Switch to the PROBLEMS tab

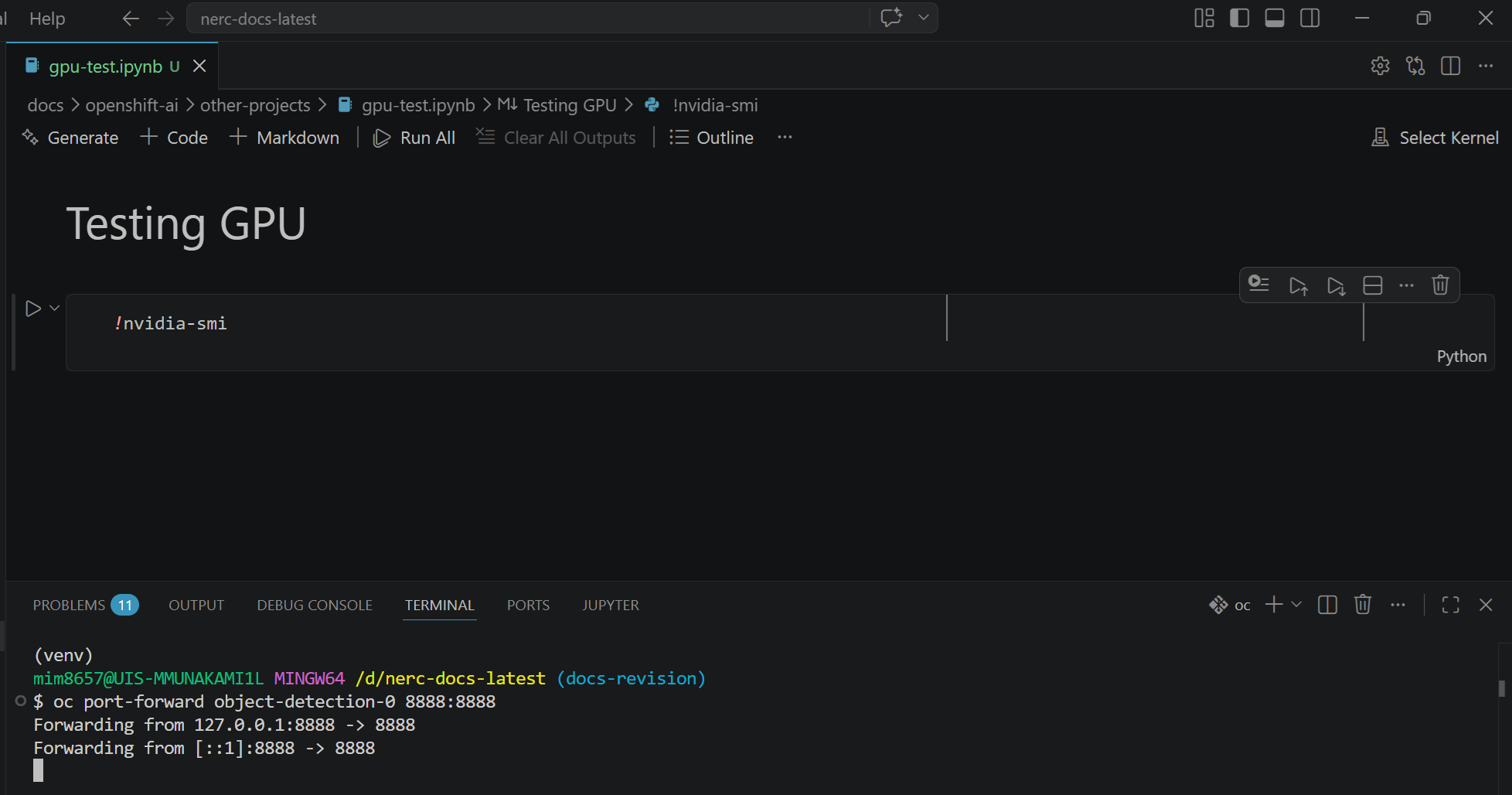[69, 605]
